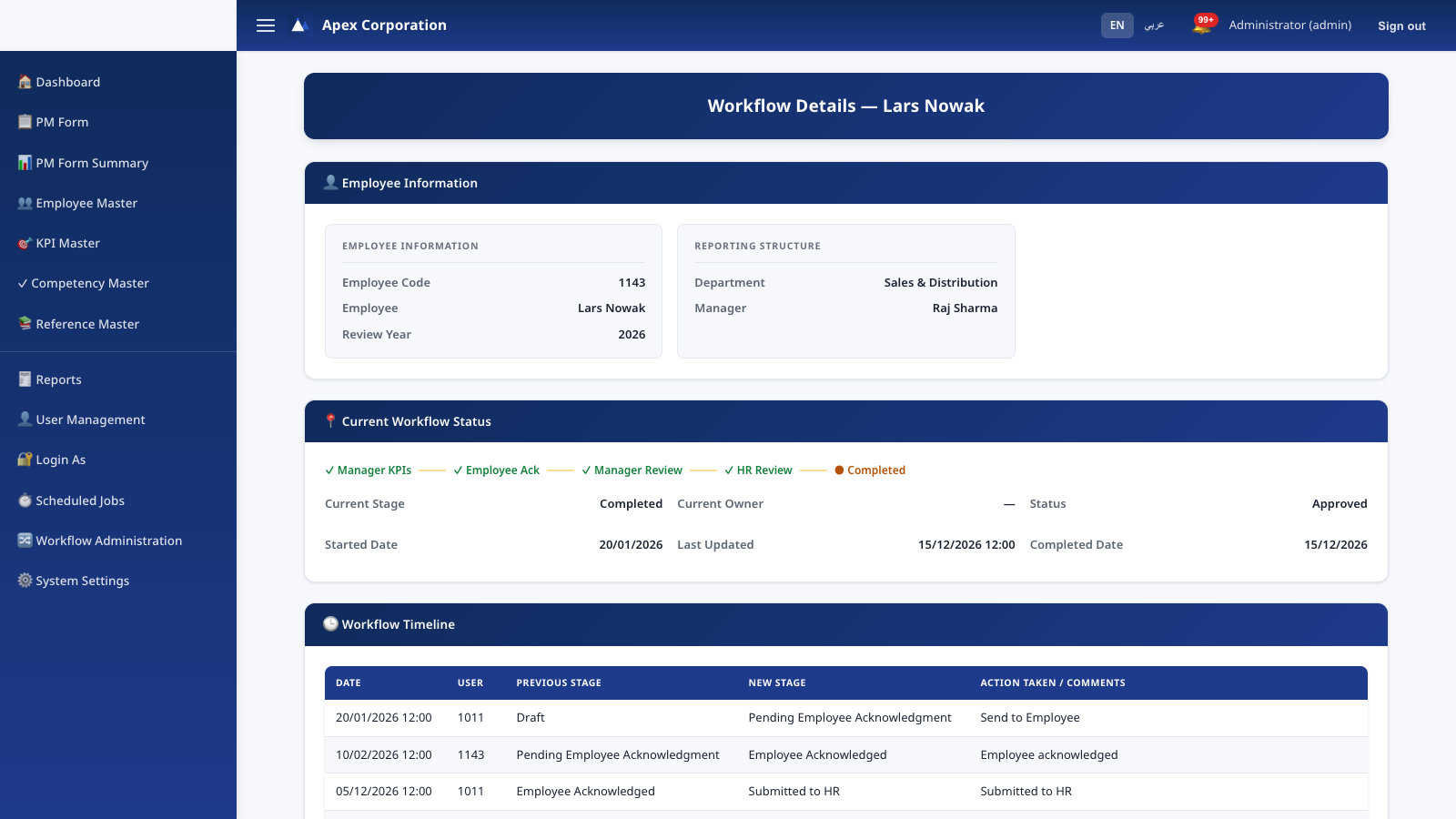Open Workflow Administration menu item

point(118,541)
